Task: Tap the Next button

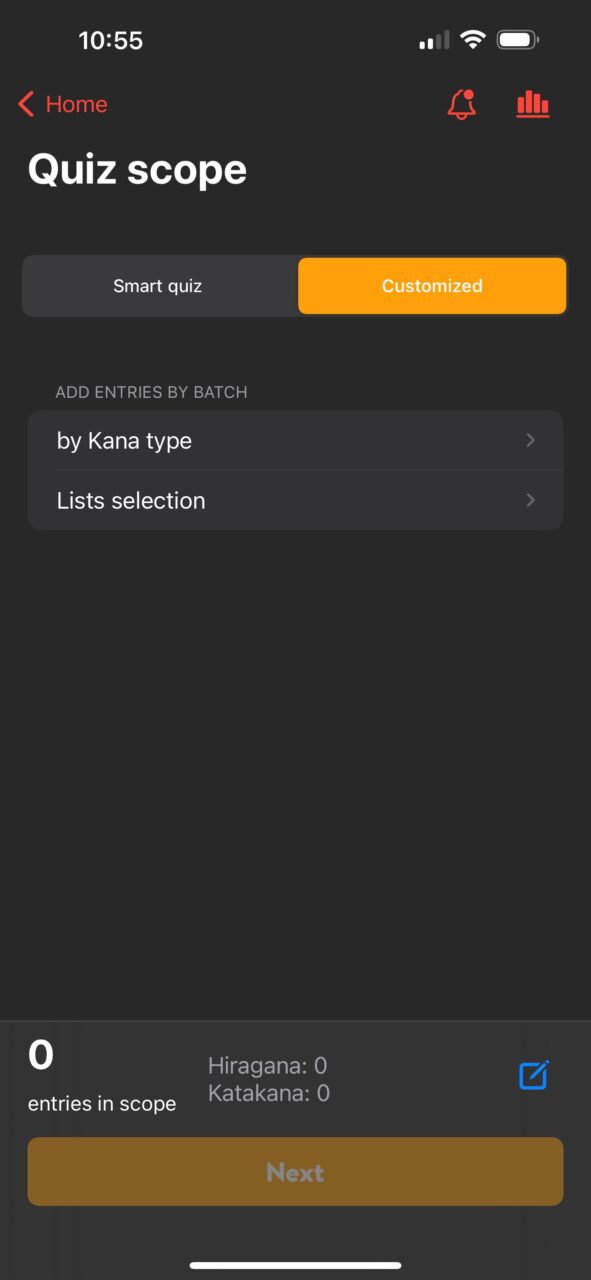Action: tap(295, 1171)
